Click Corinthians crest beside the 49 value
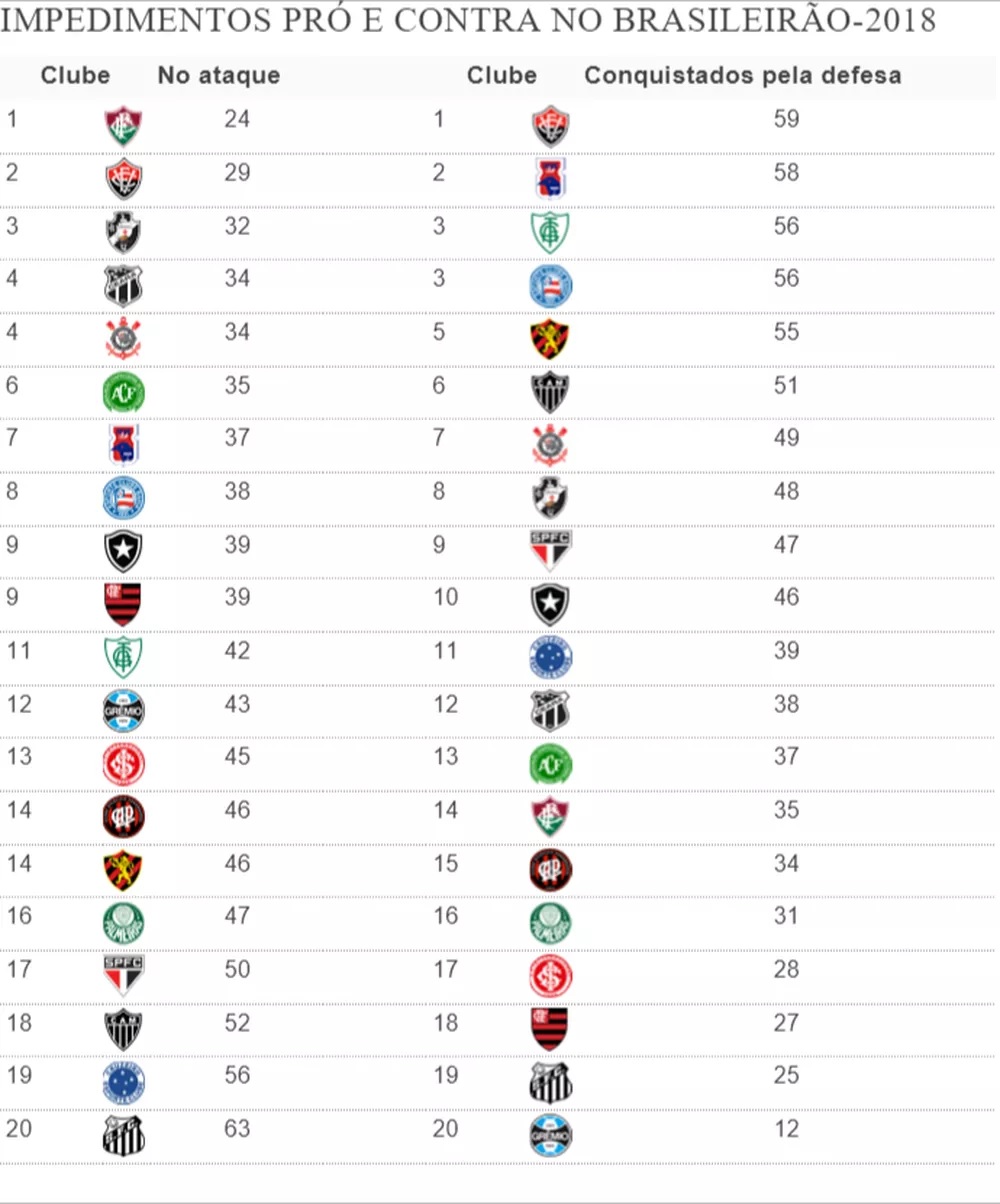 551,445
